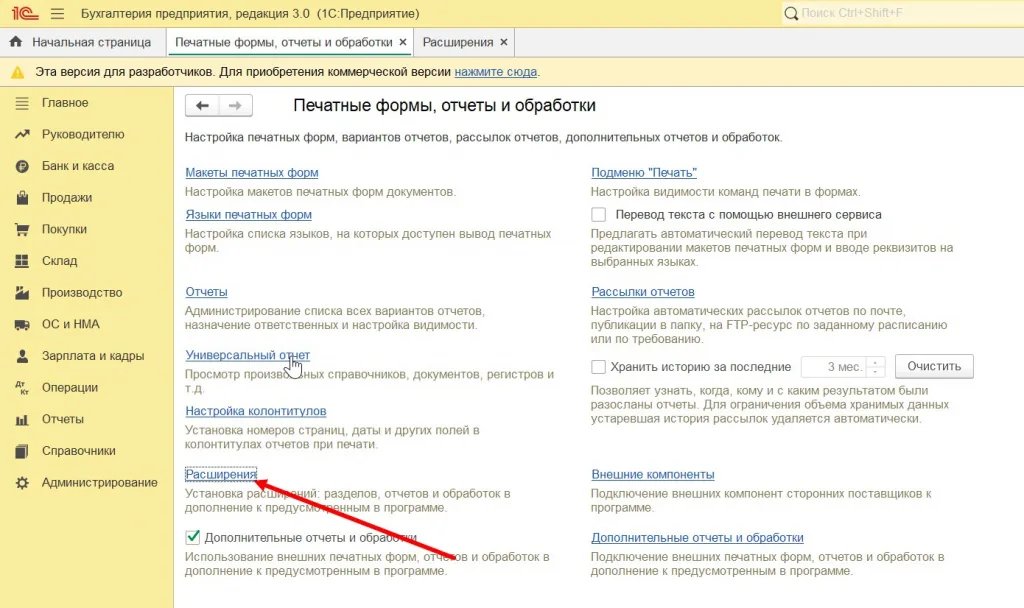Open the Главное section icon
This screenshot has height=608, width=1024.
22,103
